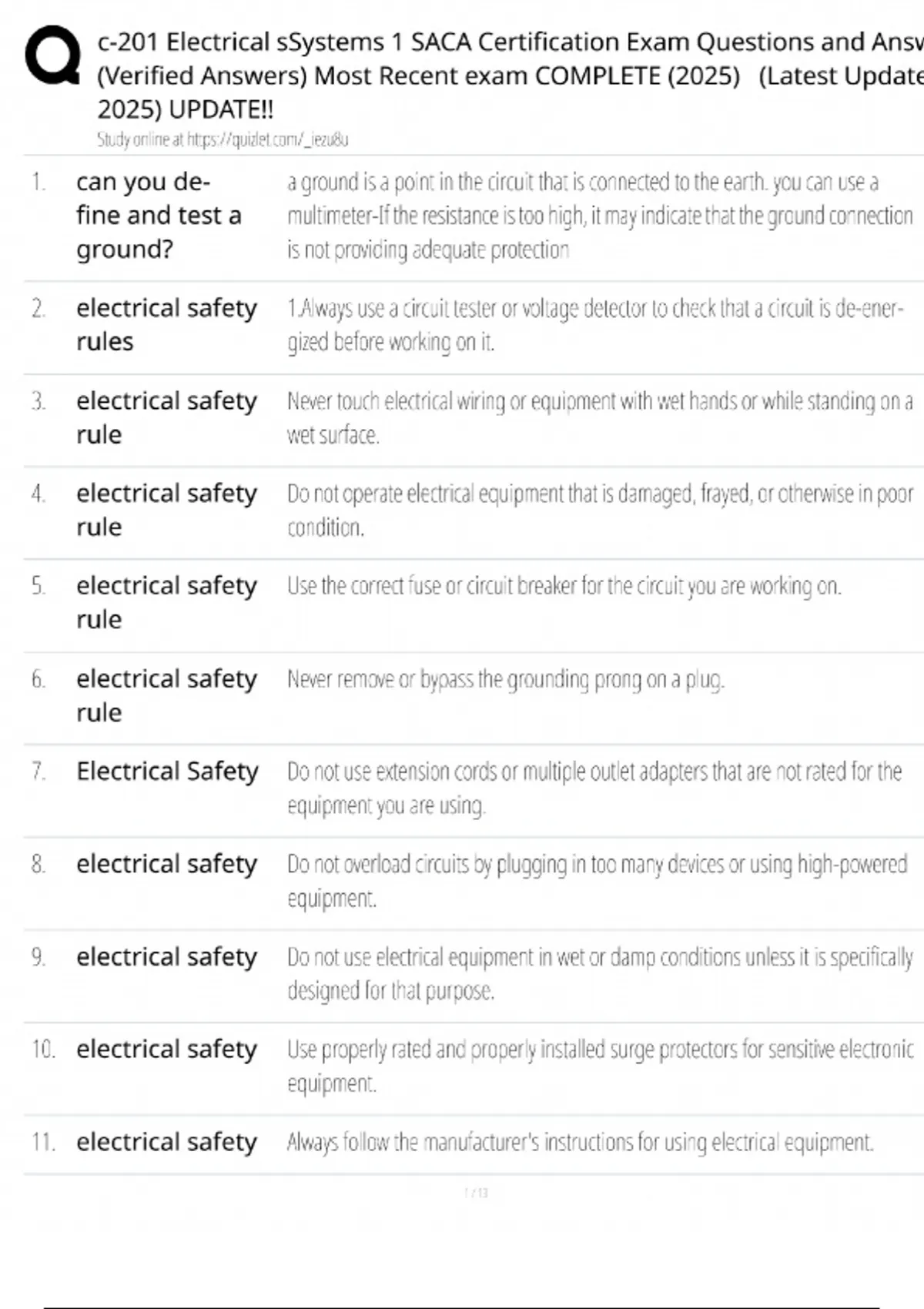Click row number 4 label
Image resolution: width=924 pixels, height=1309 pixels.
click(x=38, y=494)
